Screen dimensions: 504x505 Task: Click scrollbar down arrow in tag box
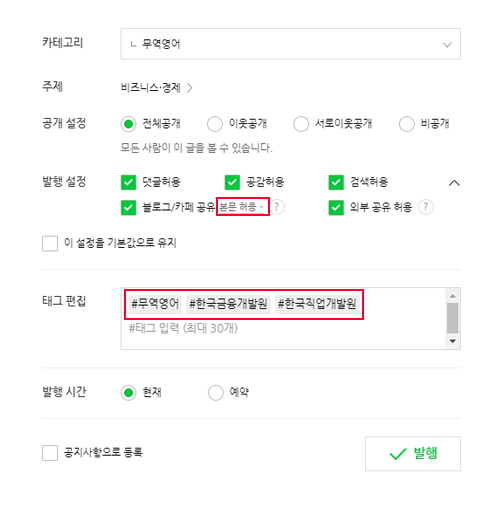pyautogui.click(x=453, y=341)
